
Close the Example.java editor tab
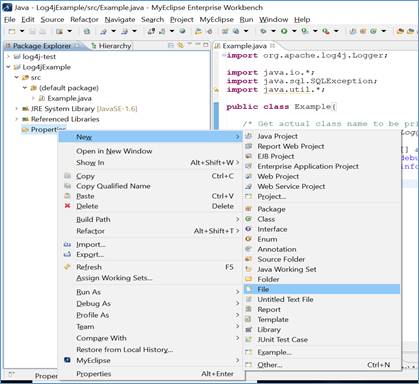point(272,45)
